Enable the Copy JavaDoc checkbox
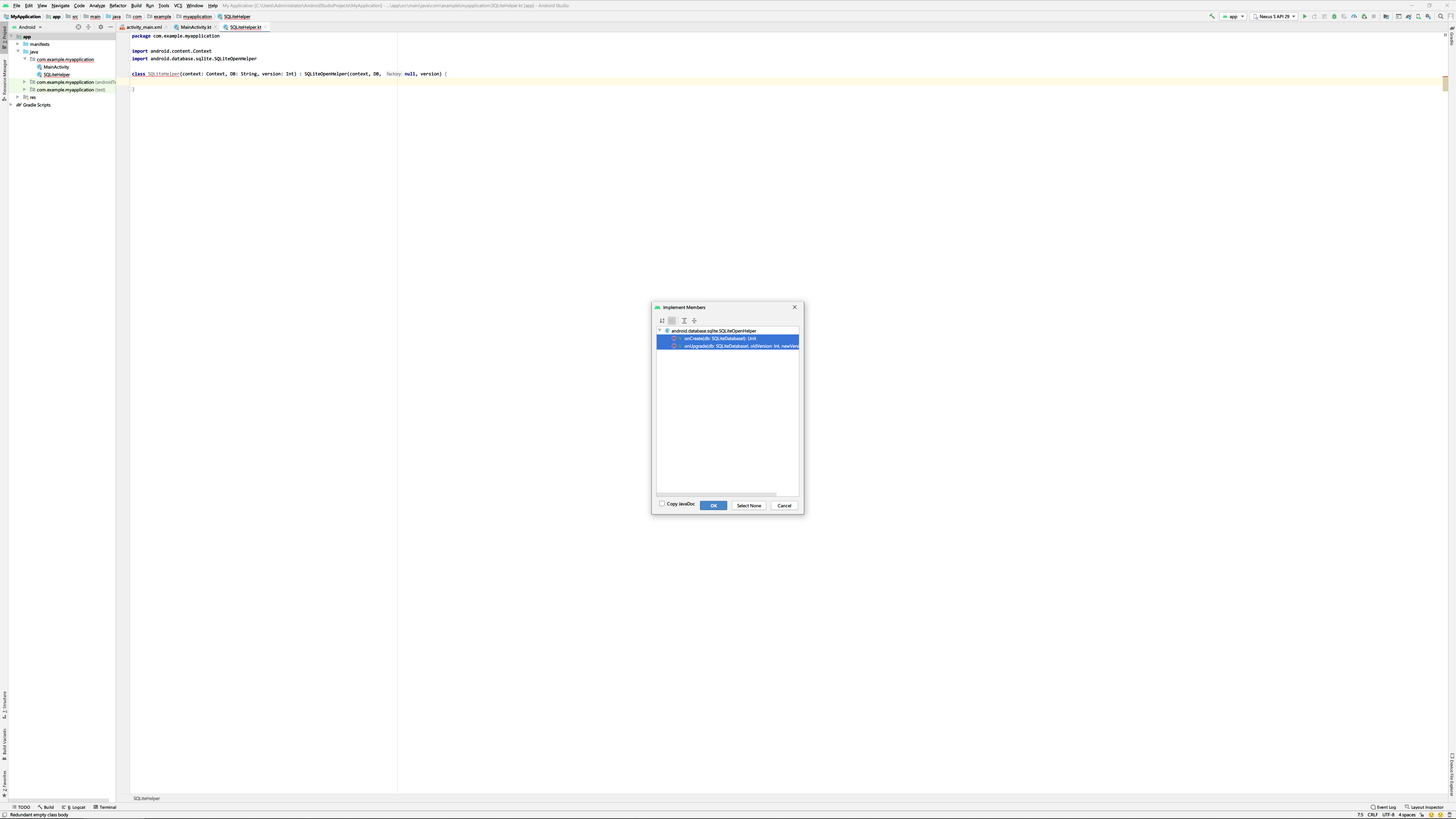This screenshot has height=819, width=1456. pos(662,504)
